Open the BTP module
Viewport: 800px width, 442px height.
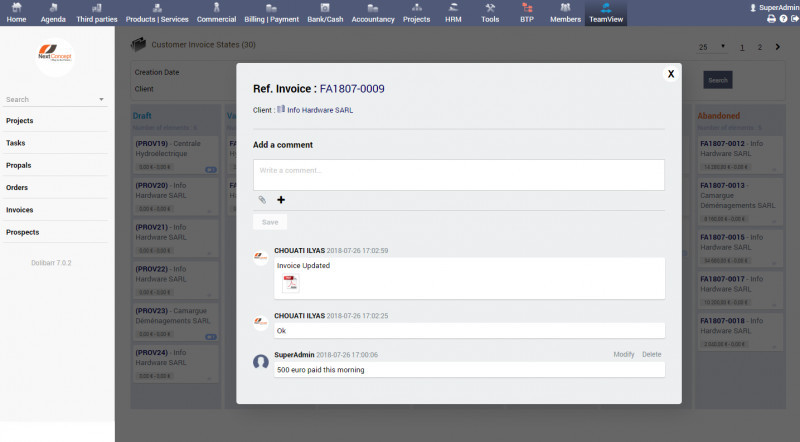coord(527,13)
